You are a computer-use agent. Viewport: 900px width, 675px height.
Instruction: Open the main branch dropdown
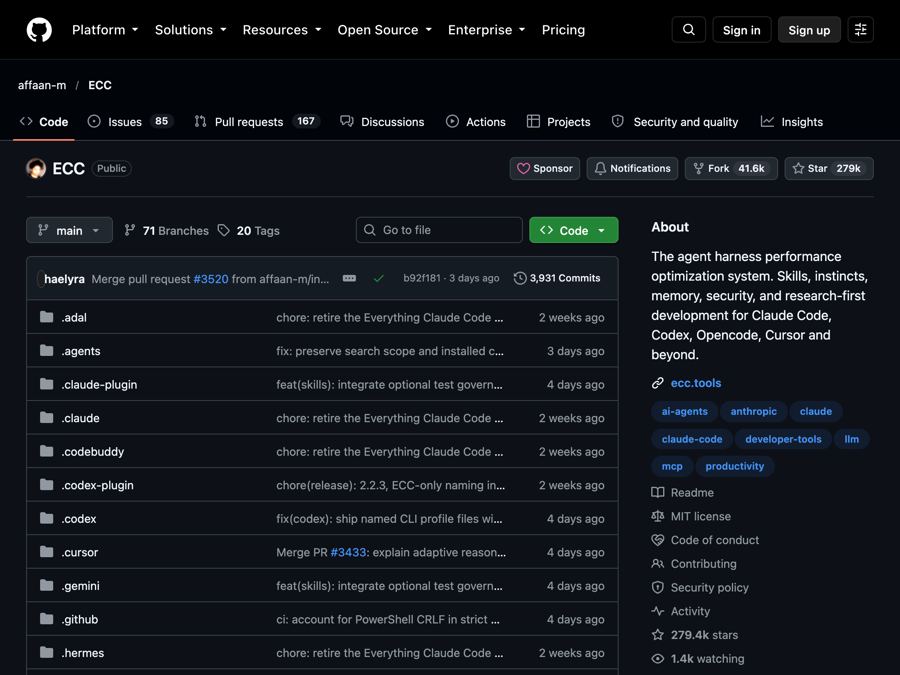(69, 230)
